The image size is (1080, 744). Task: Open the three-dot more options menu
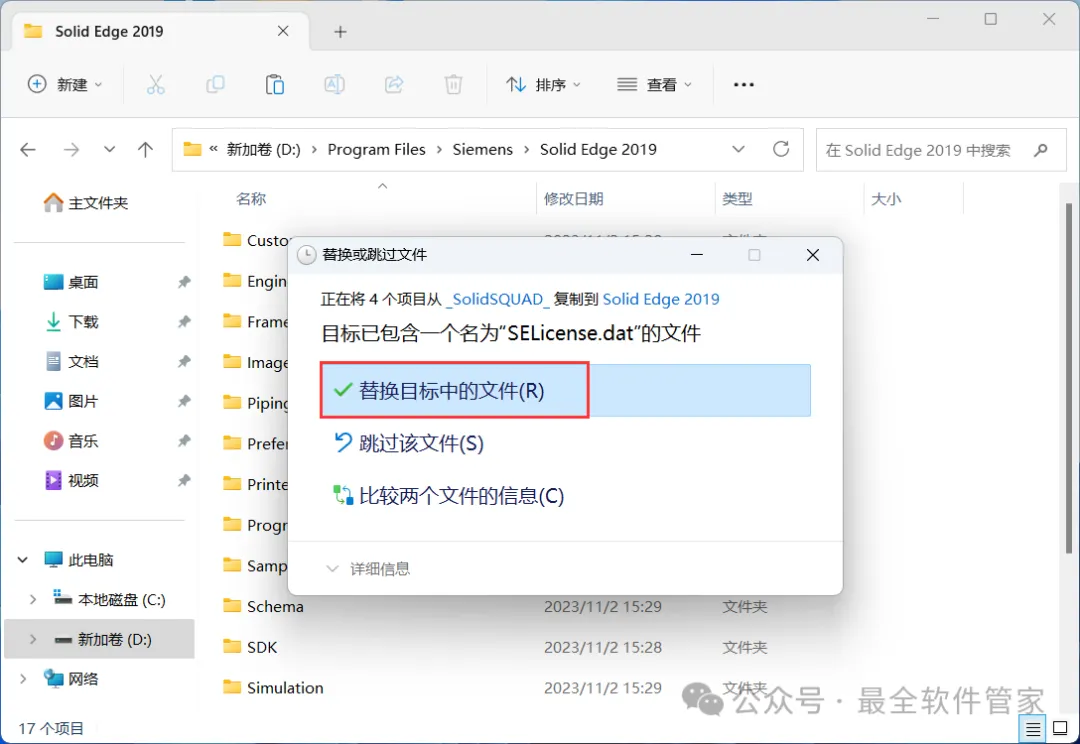click(744, 85)
